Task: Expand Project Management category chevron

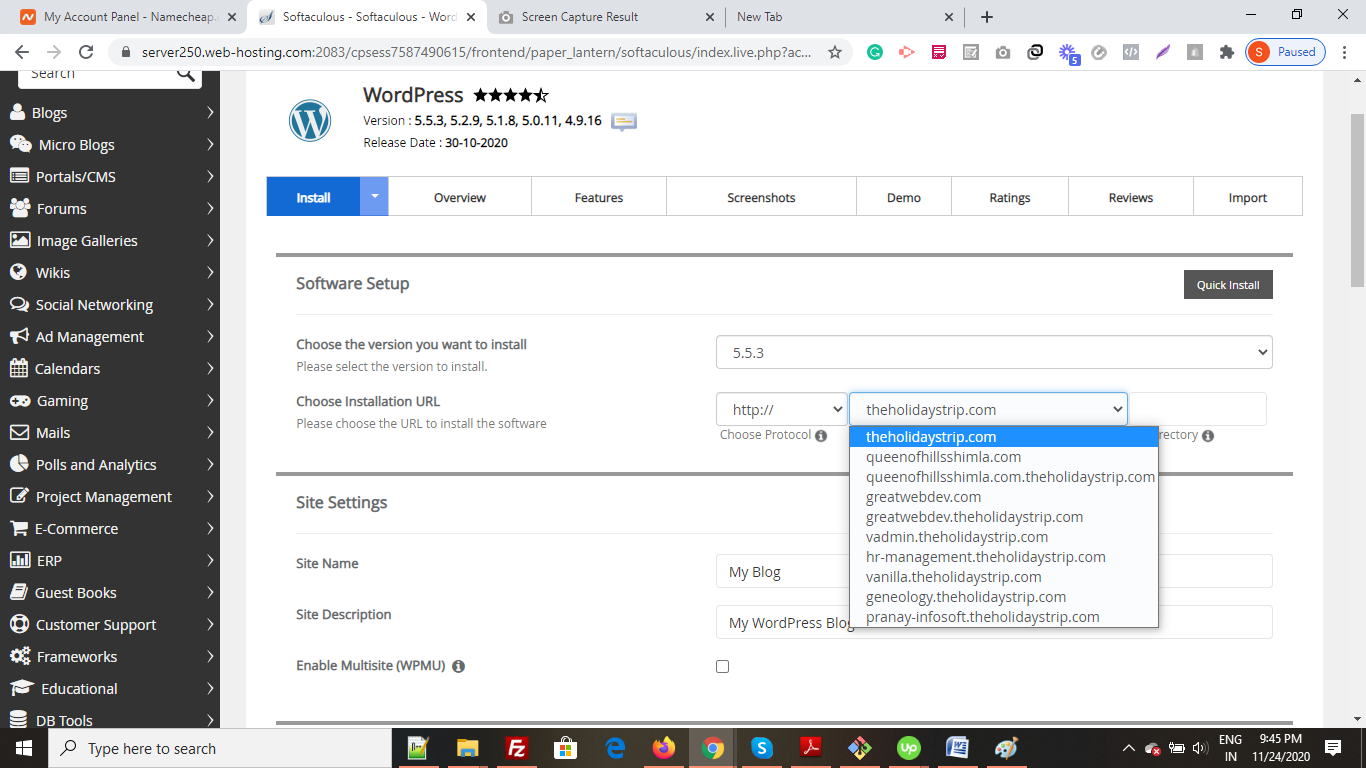Action: click(210, 497)
